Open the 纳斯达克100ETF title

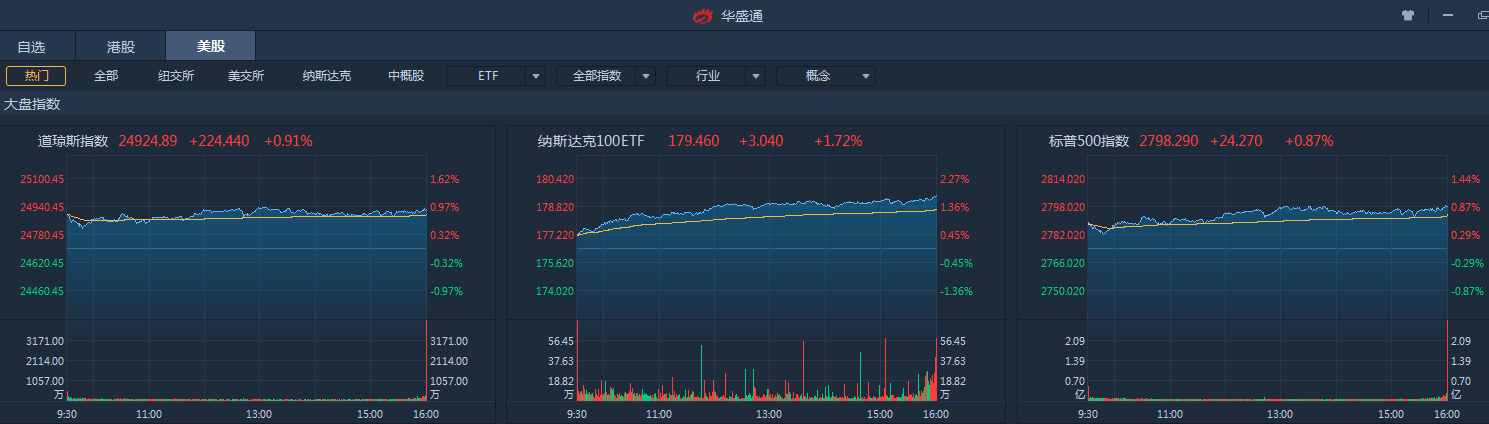591,141
